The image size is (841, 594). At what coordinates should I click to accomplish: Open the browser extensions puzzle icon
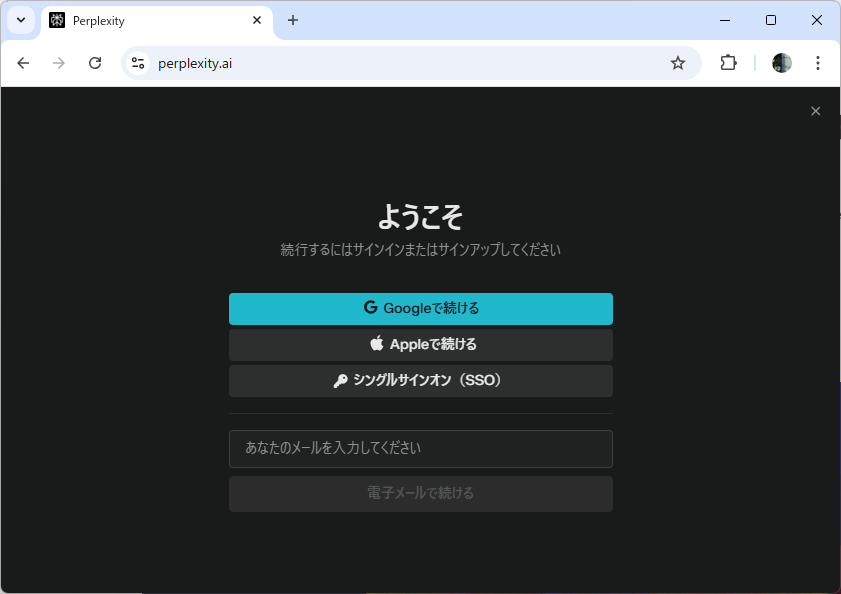pos(728,63)
